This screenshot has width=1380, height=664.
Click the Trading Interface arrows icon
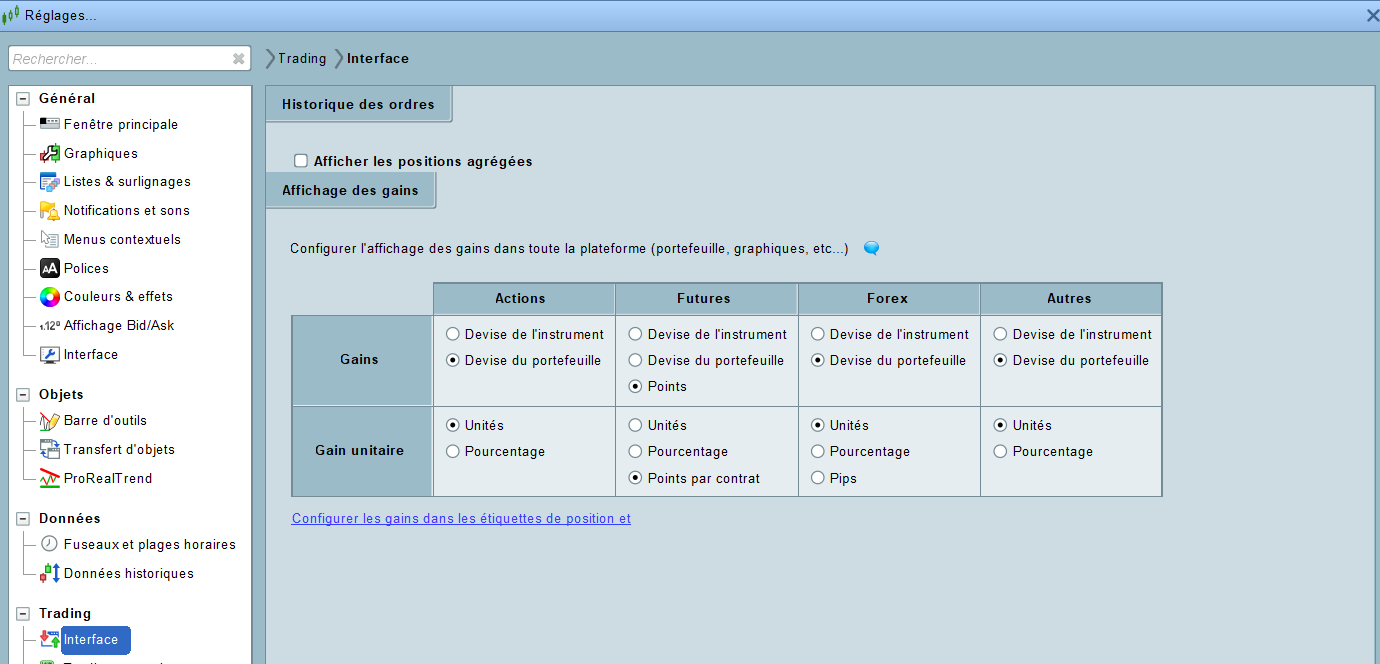(49, 639)
